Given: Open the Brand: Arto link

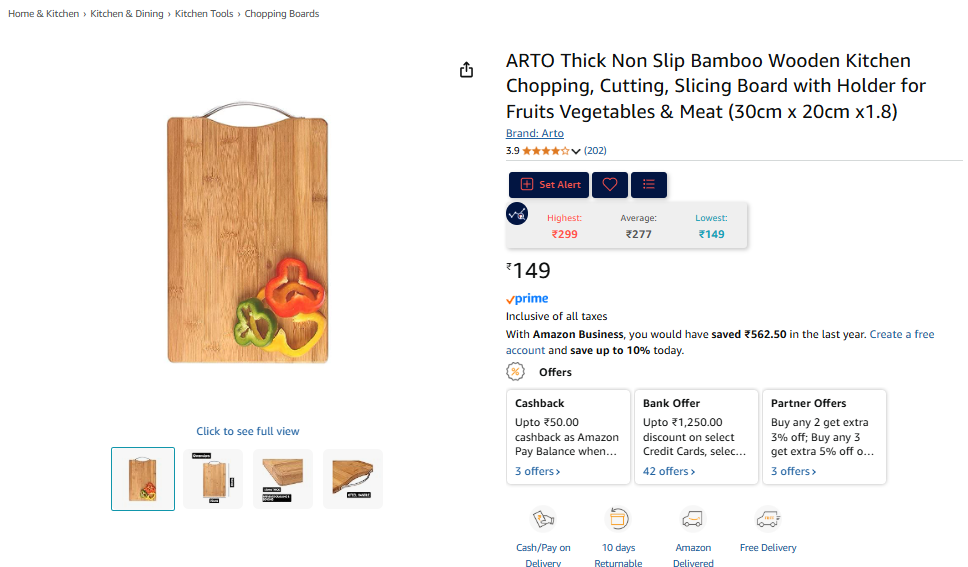Looking at the screenshot, I should coord(535,133).
